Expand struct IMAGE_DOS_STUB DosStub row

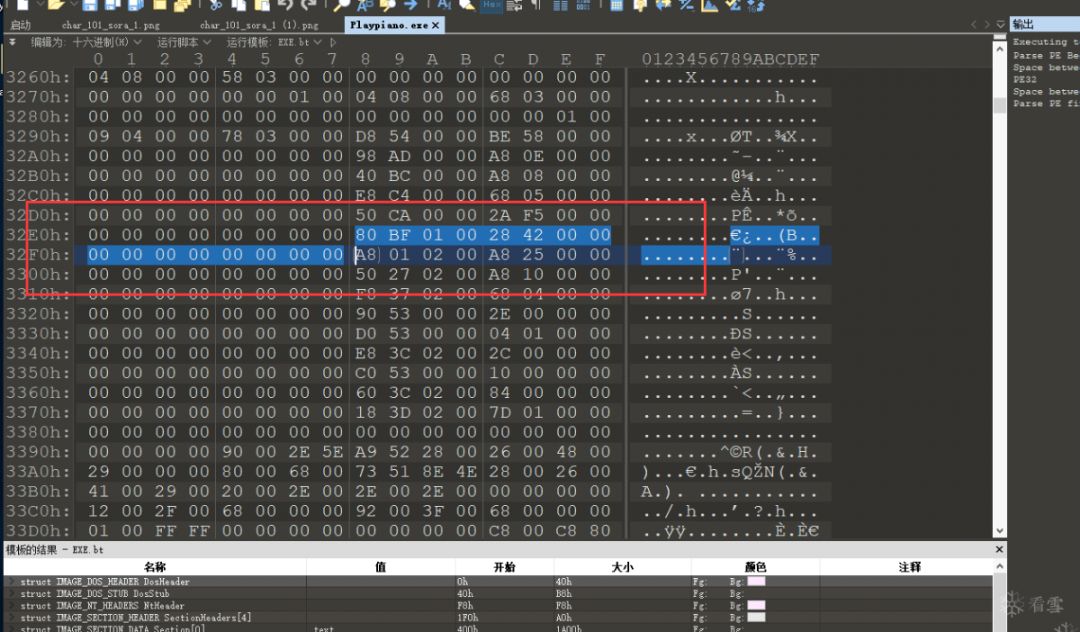pyautogui.click(x=11, y=593)
